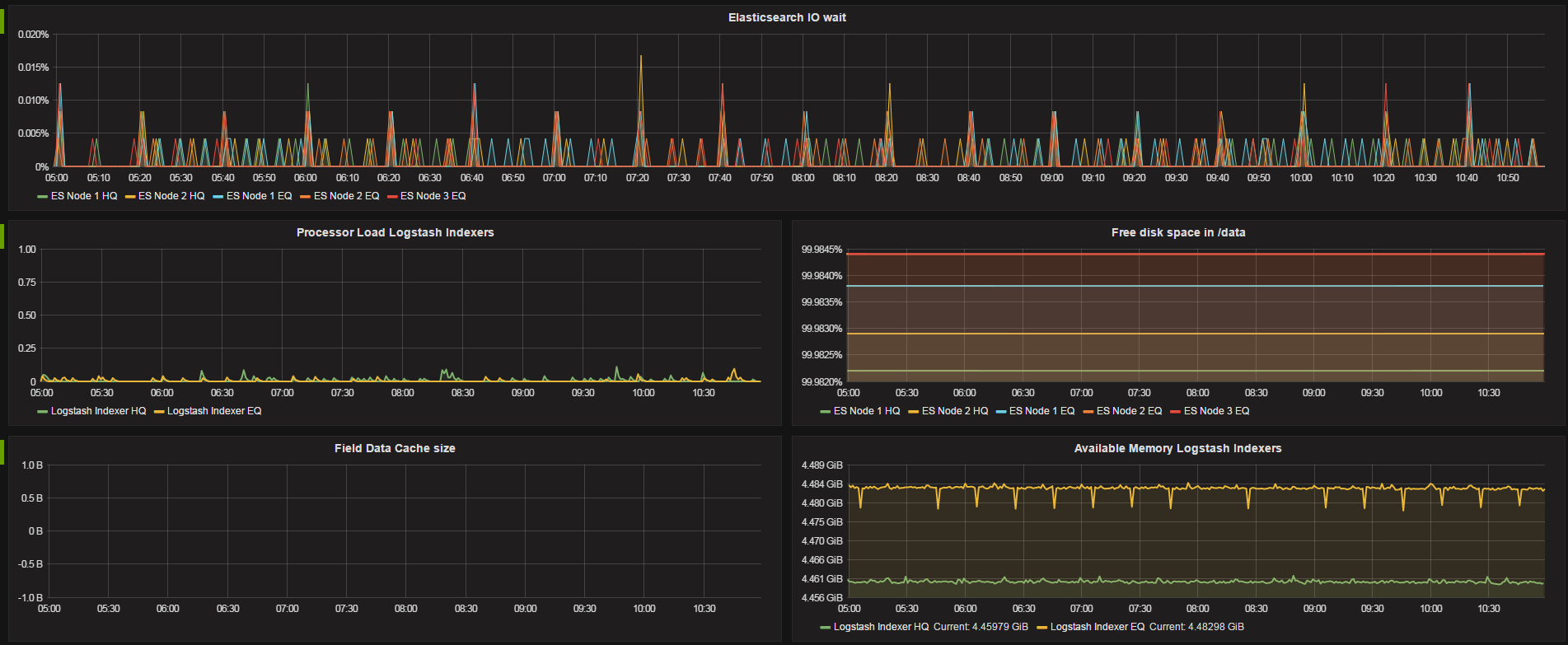1568x645 pixels.
Task: Click the 10:50 time label in IO wait axis
Action: click(x=1508, y=178)
